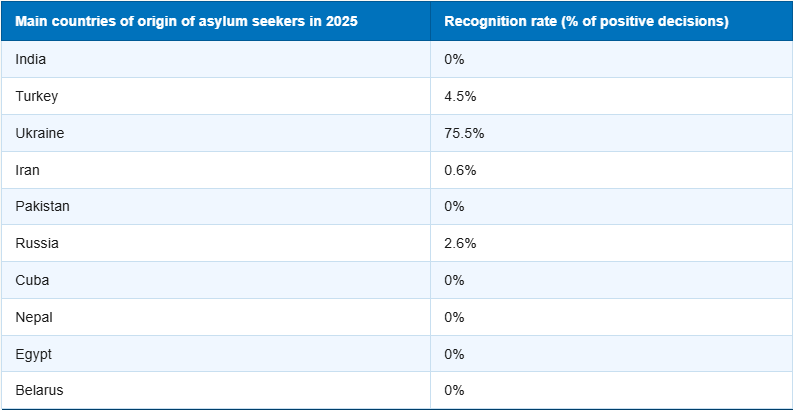Click Russia's 2.6% recognition rate
Screen dimensions: 793x410
pyautogui.click(x=460, y=243)
